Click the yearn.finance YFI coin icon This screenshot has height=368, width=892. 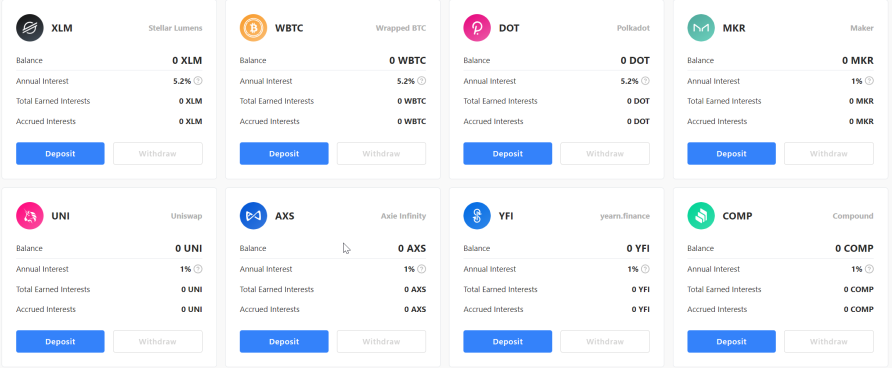coord(477,216)
